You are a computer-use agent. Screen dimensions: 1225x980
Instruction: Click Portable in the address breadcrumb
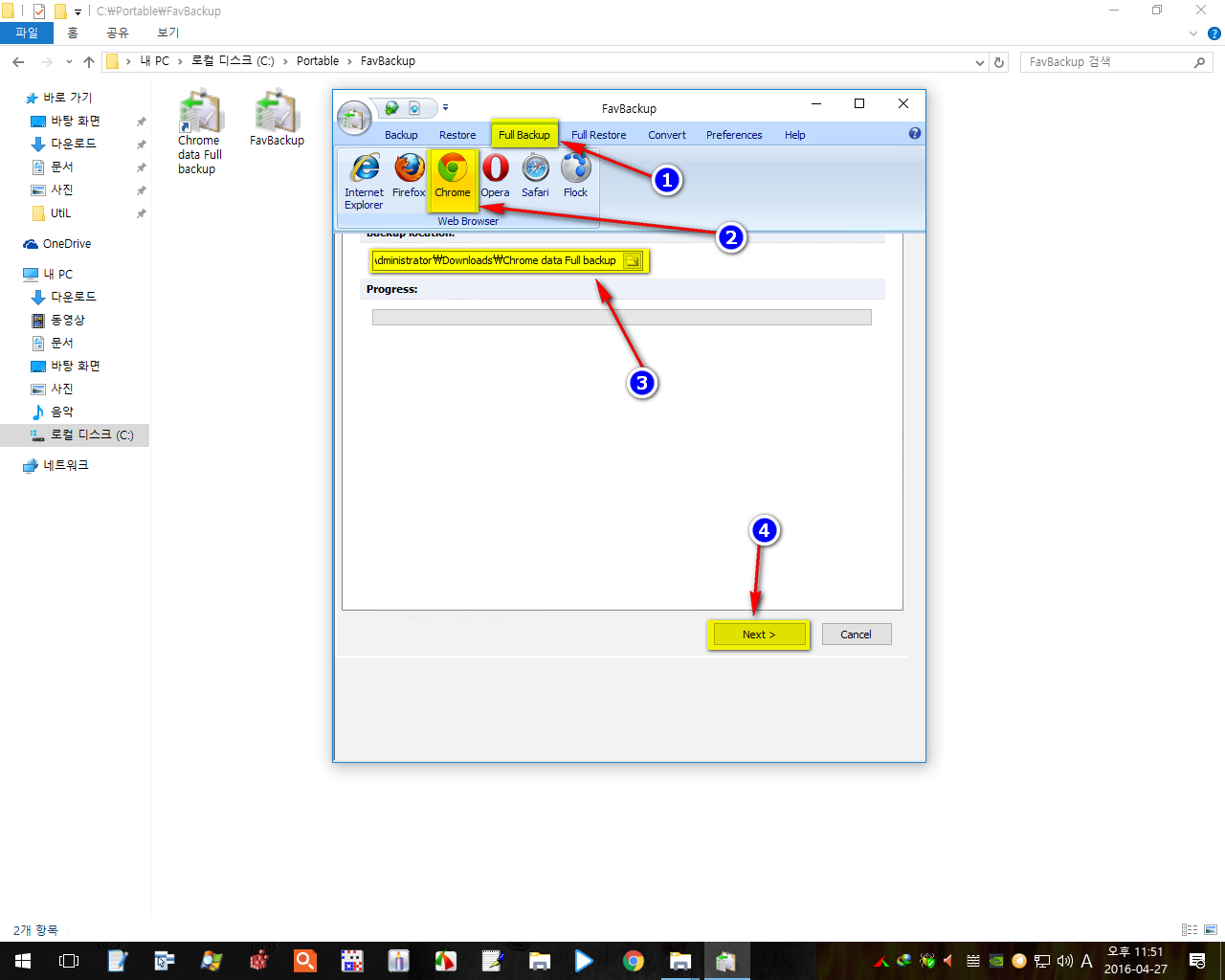pyautogui.click(x=318, y=61)
